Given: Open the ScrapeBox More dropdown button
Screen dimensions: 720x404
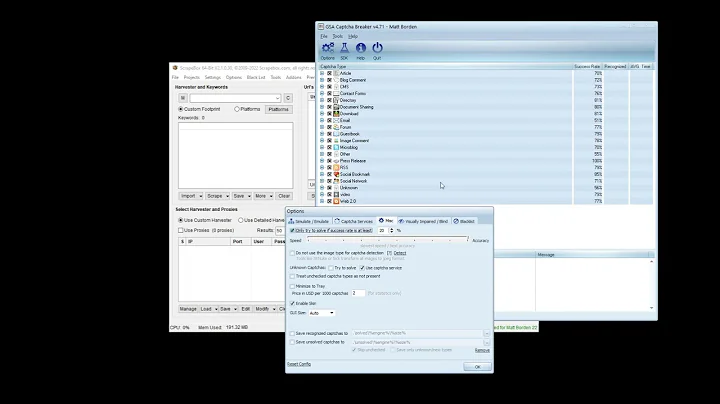Looking at the screenshot, I should 263,196.
